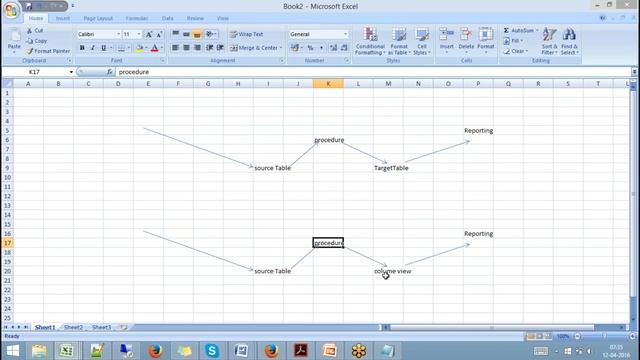Click the Delete cells button
Image resolution: width=640 pixels, height=360 pixels.
[x=466, y=40]
